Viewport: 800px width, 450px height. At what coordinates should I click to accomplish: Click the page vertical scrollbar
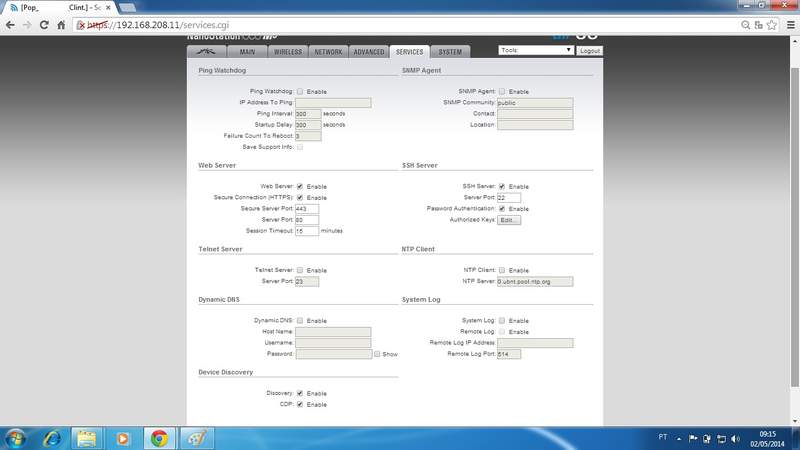pos(794,227)
